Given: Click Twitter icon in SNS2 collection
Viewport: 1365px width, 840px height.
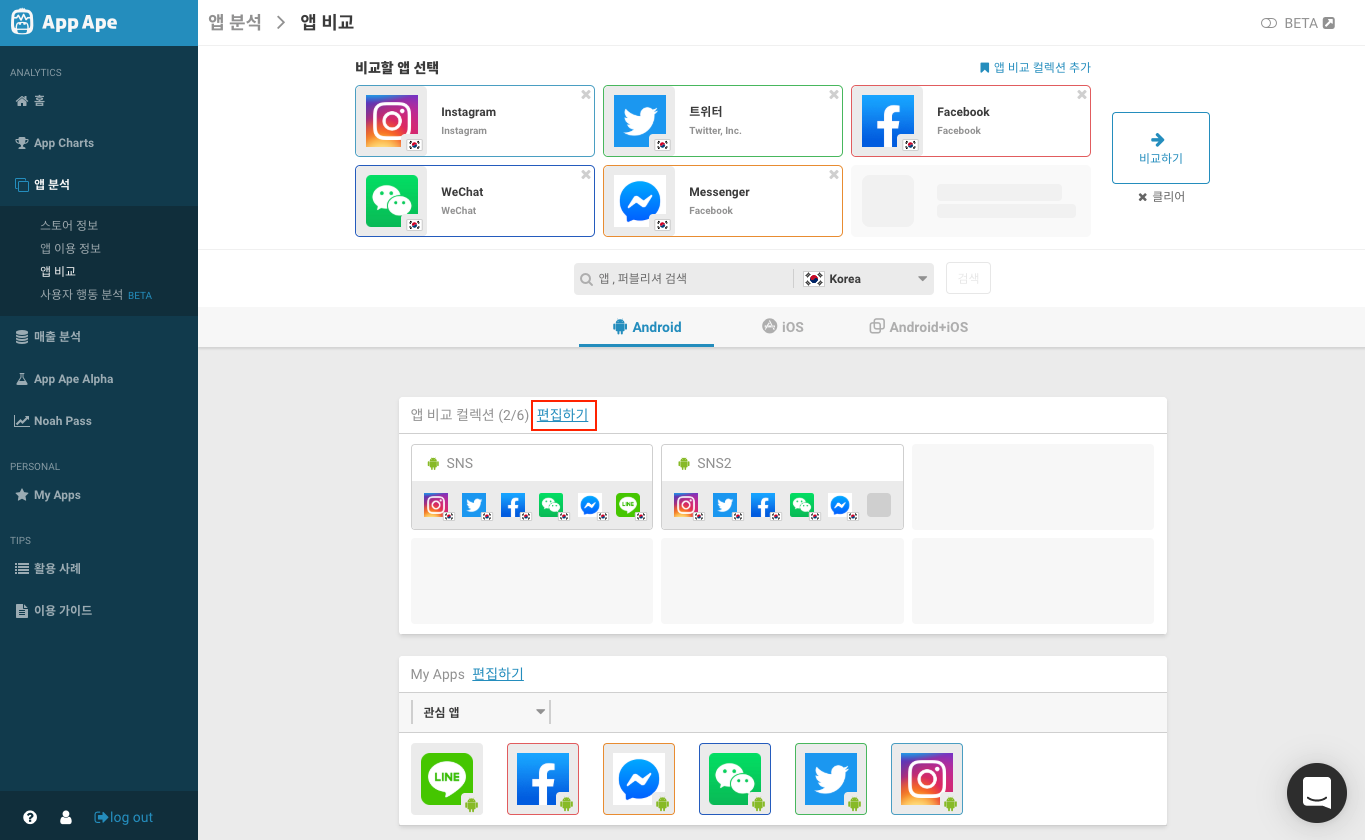Looking at the screenshot, I should coord(725,505).
